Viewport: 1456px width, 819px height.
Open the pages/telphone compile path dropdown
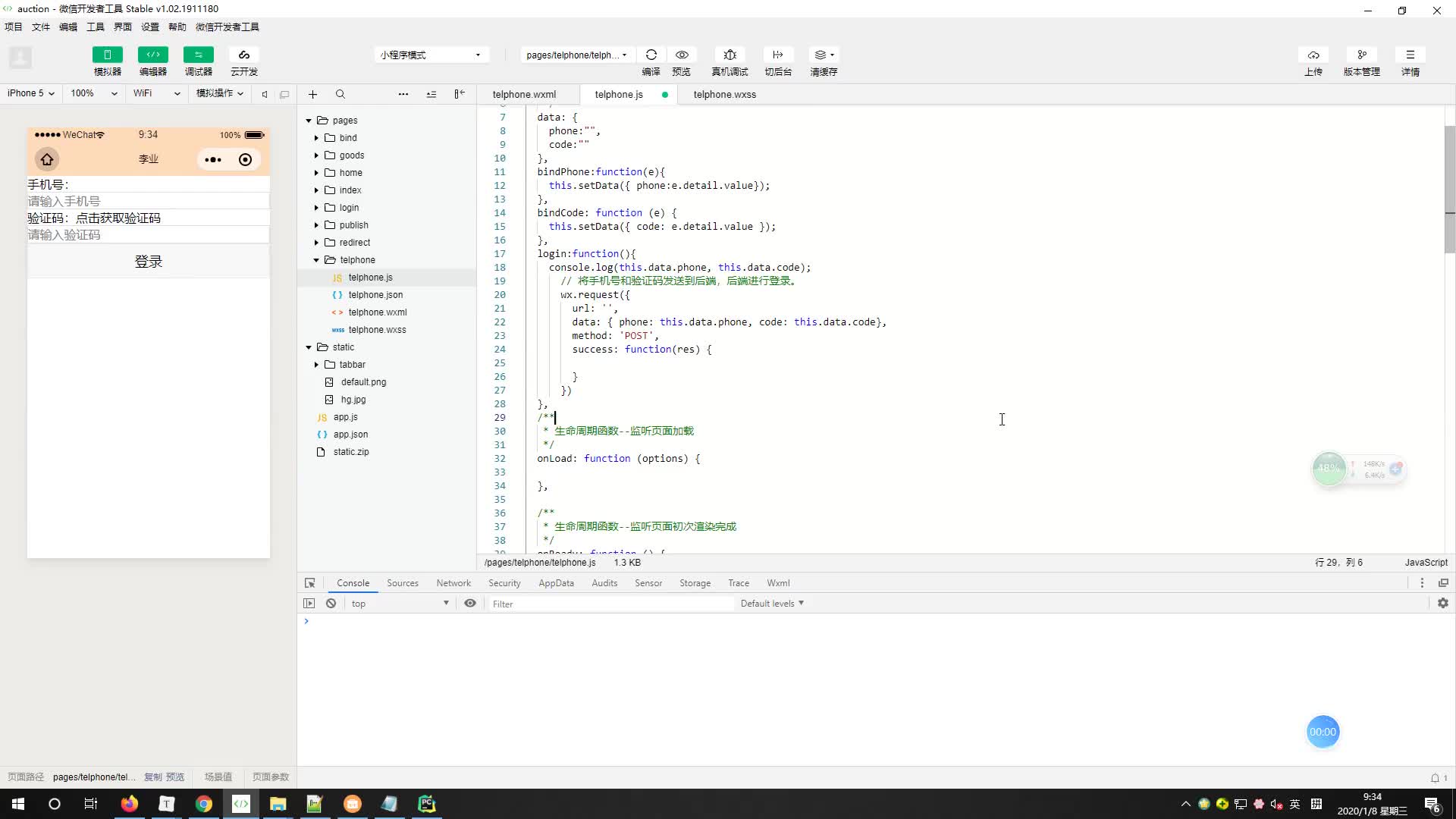tap(576, 55)
